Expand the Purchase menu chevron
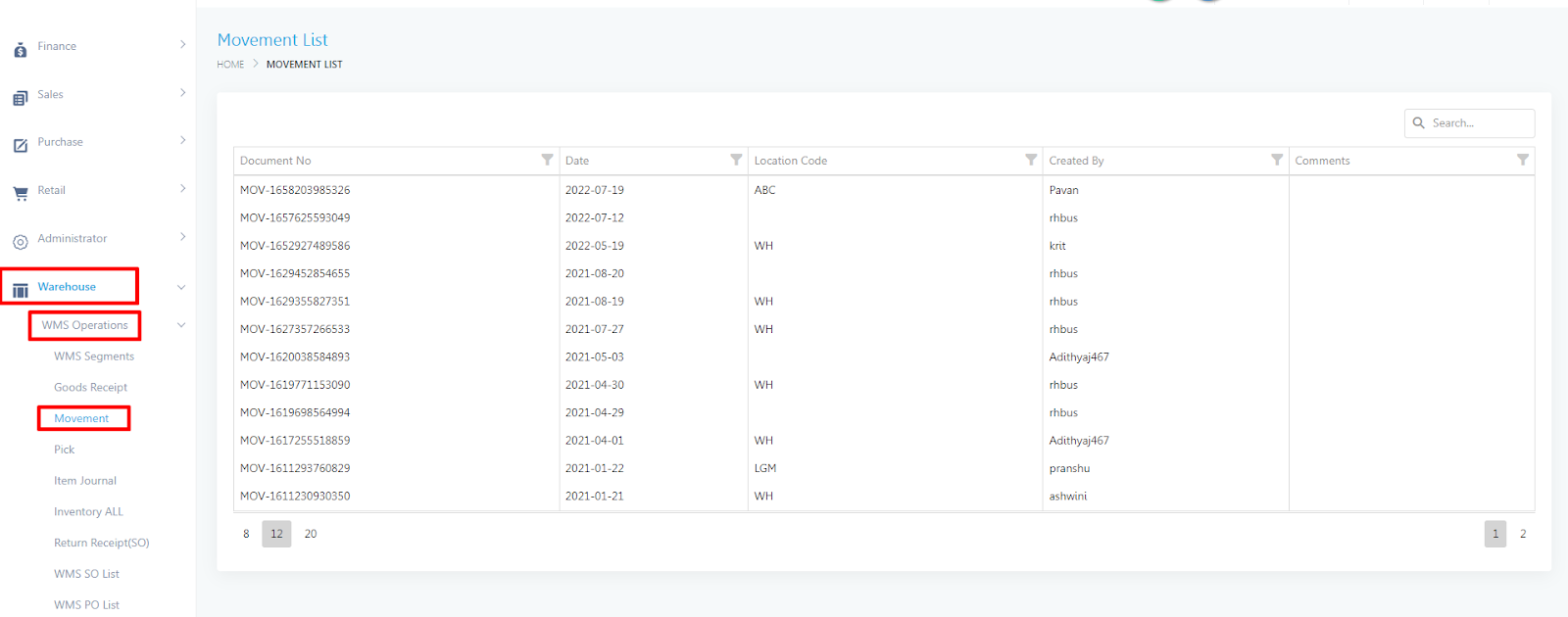 click(x=183, y=141)
